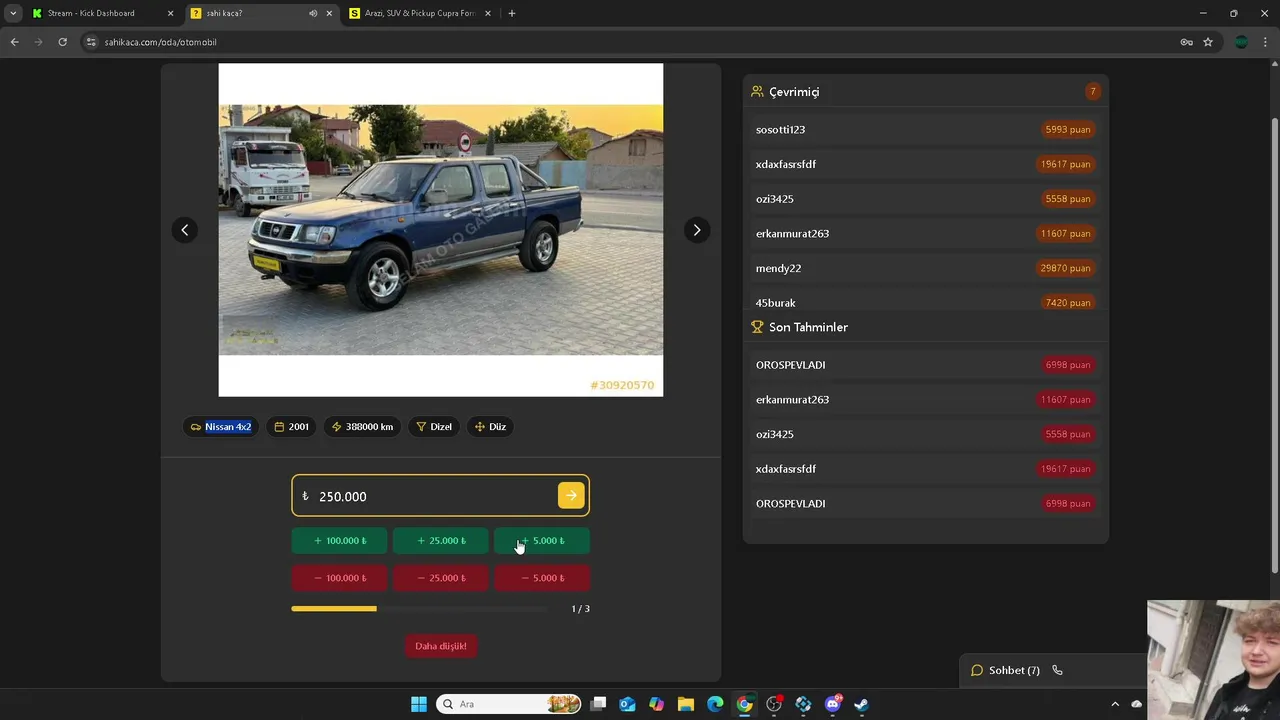The height and width of the screenshot is (720, 1280).
Task: Click the site information icon in address bar
Action: click(x=91, y=42)
